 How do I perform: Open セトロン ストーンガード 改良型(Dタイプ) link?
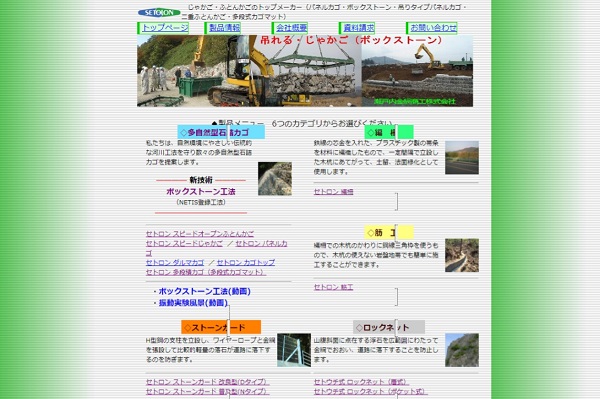coord(207,382)
